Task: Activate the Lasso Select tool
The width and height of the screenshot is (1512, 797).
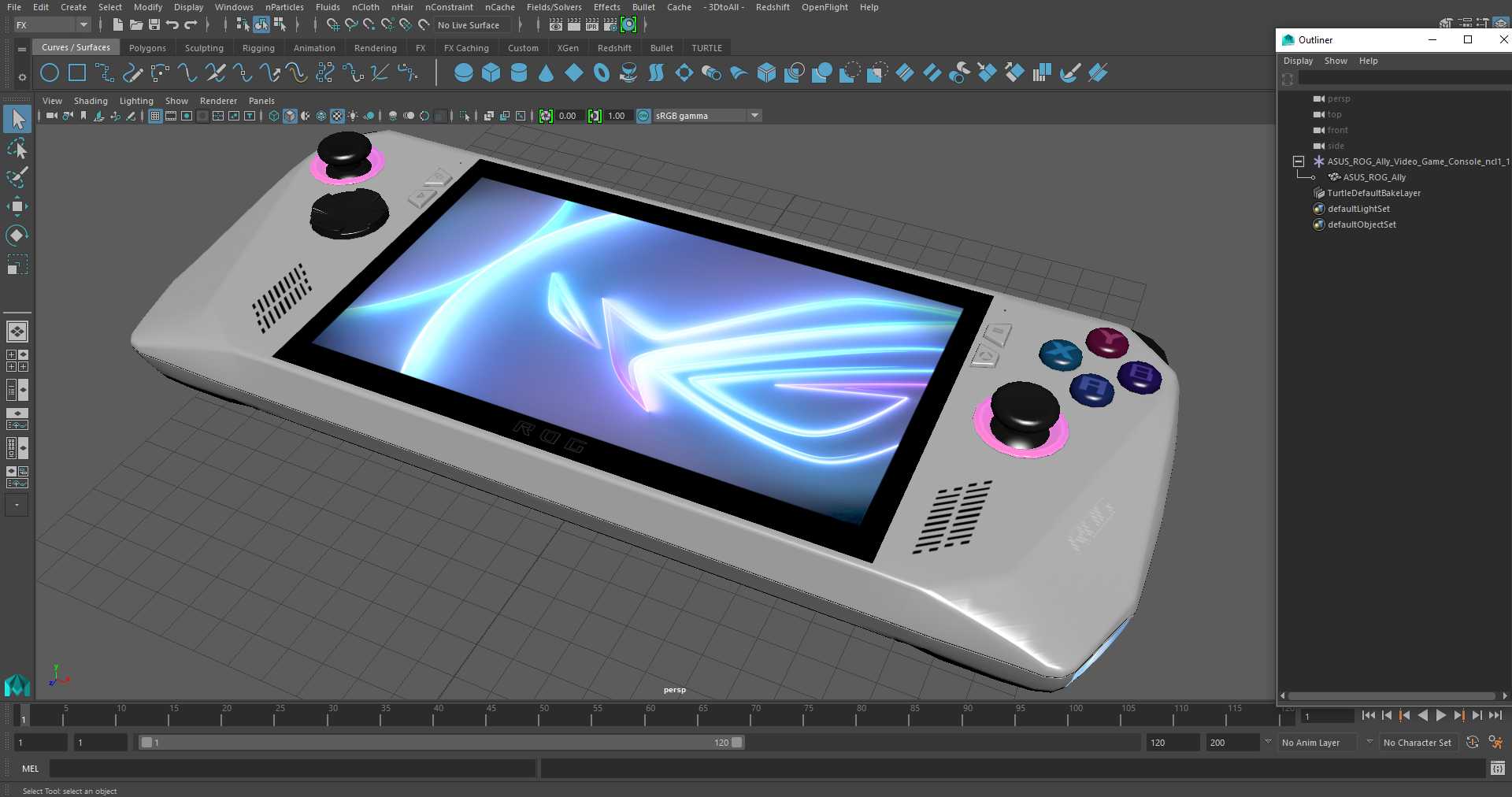Action: pos(17,149)
